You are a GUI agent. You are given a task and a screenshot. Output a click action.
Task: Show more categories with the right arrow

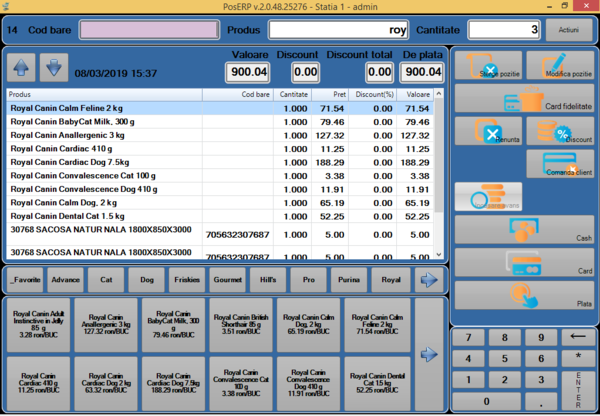[428, 279]
